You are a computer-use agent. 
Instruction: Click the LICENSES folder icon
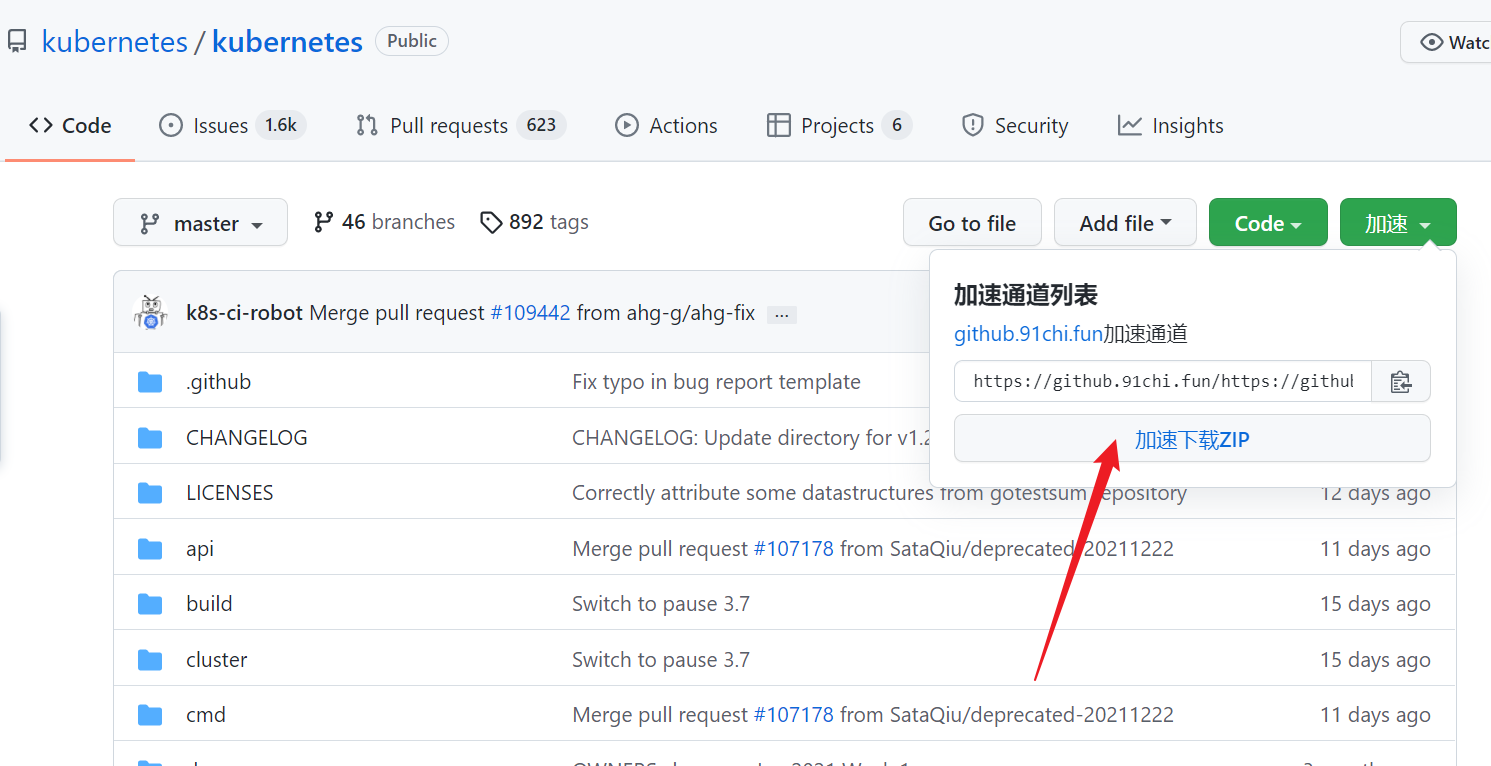click(x=150, y=493)
